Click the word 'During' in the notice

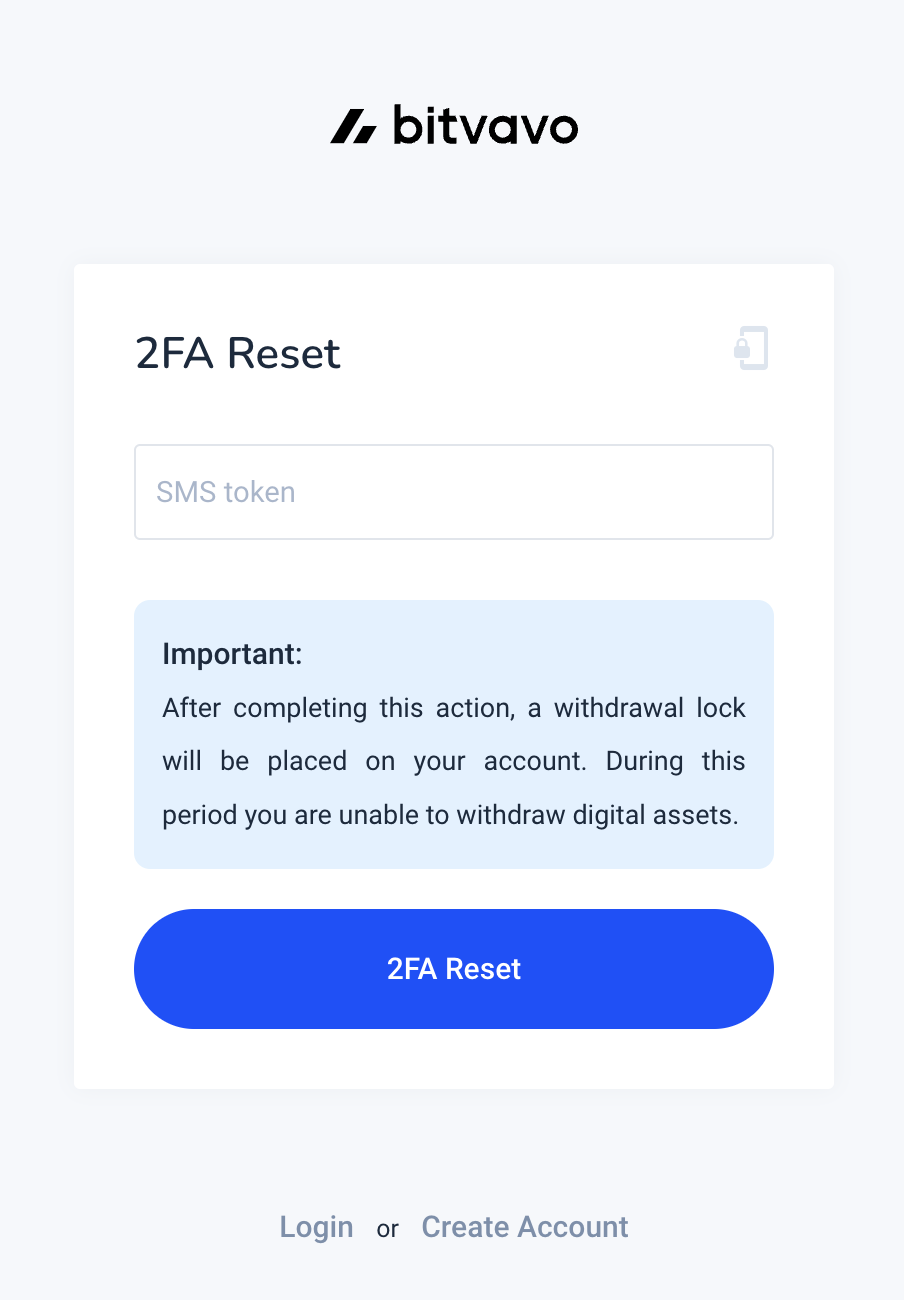click(x=643, y=761)
